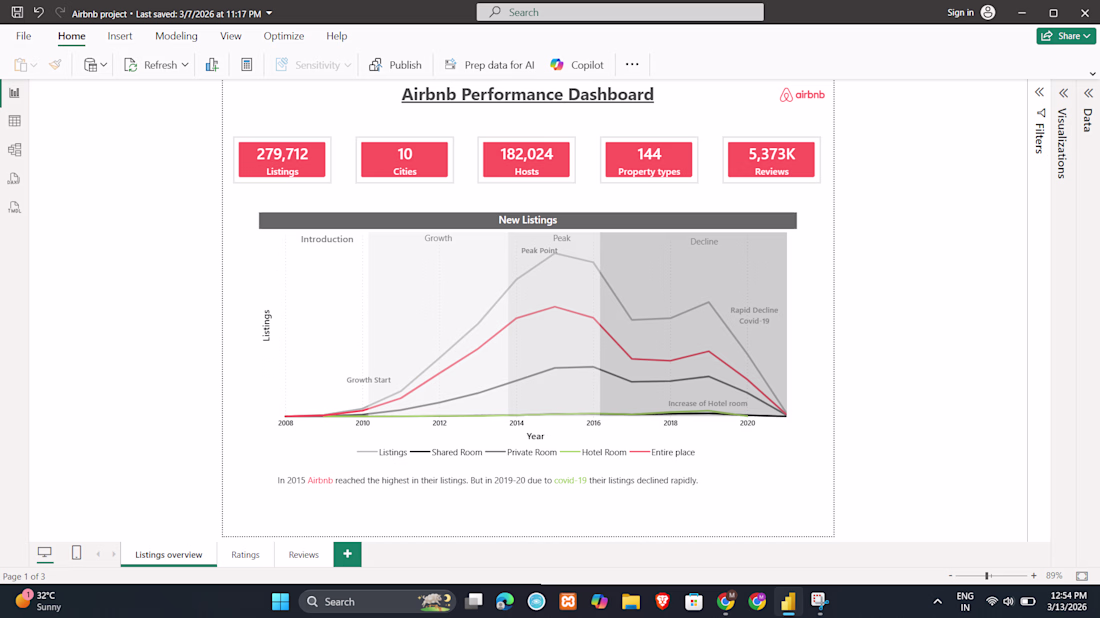Toggle fit to page icon

[x=1082, y=576]
